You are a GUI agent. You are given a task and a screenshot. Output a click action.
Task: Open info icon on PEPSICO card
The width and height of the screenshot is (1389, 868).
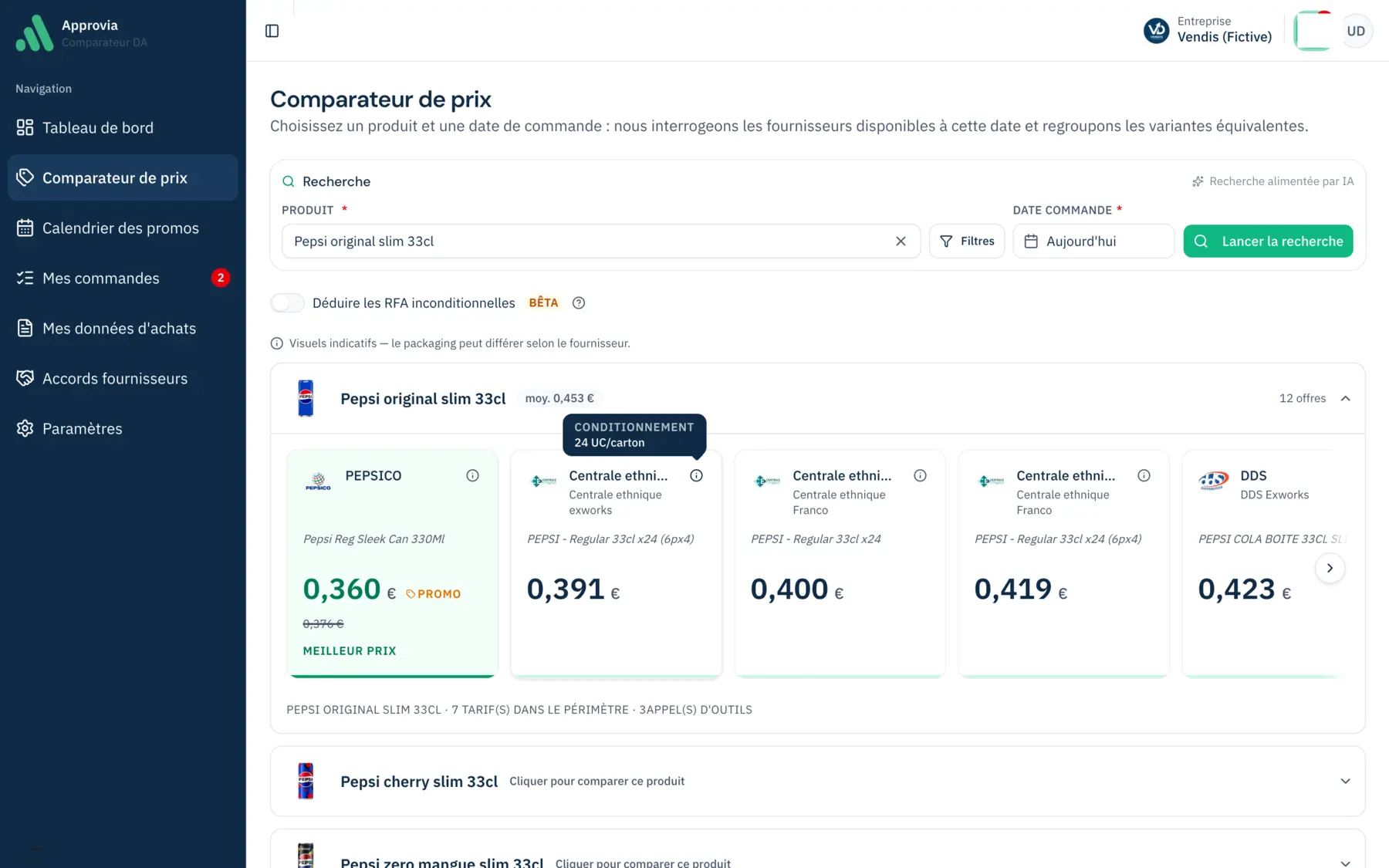point(472,476)
